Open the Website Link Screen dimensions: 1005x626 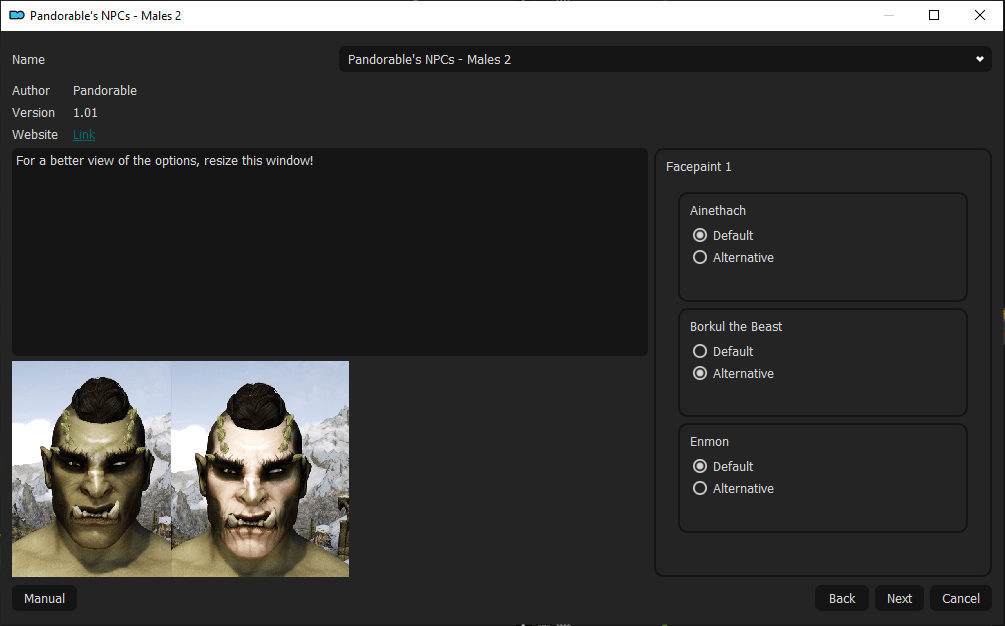pos(84,135)
